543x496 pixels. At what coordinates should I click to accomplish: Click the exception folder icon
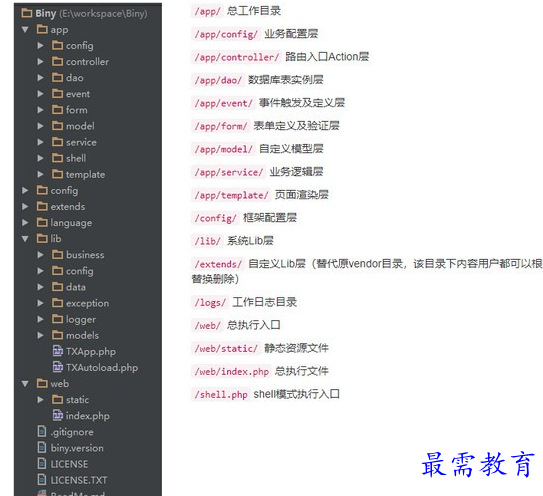point(57,303)
